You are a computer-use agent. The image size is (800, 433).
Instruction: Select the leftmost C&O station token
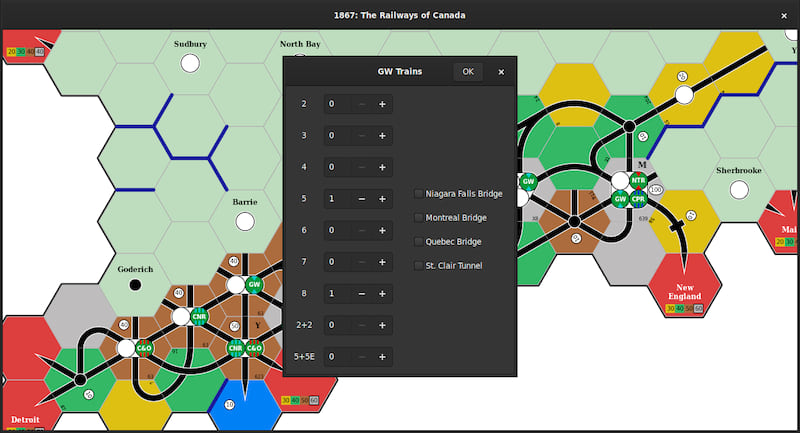pos(145,348)
